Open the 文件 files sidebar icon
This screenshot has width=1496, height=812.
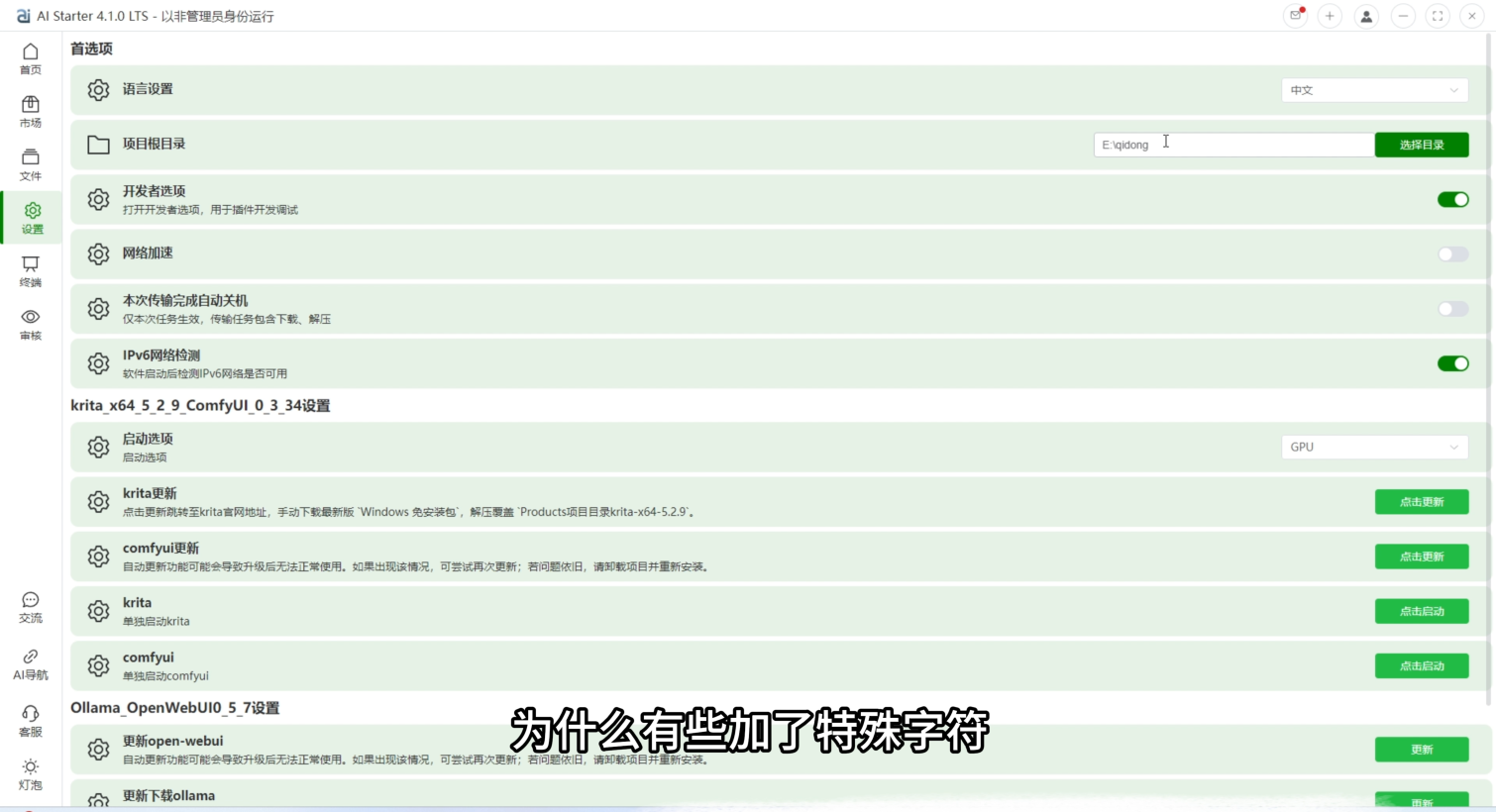point(31,164)
